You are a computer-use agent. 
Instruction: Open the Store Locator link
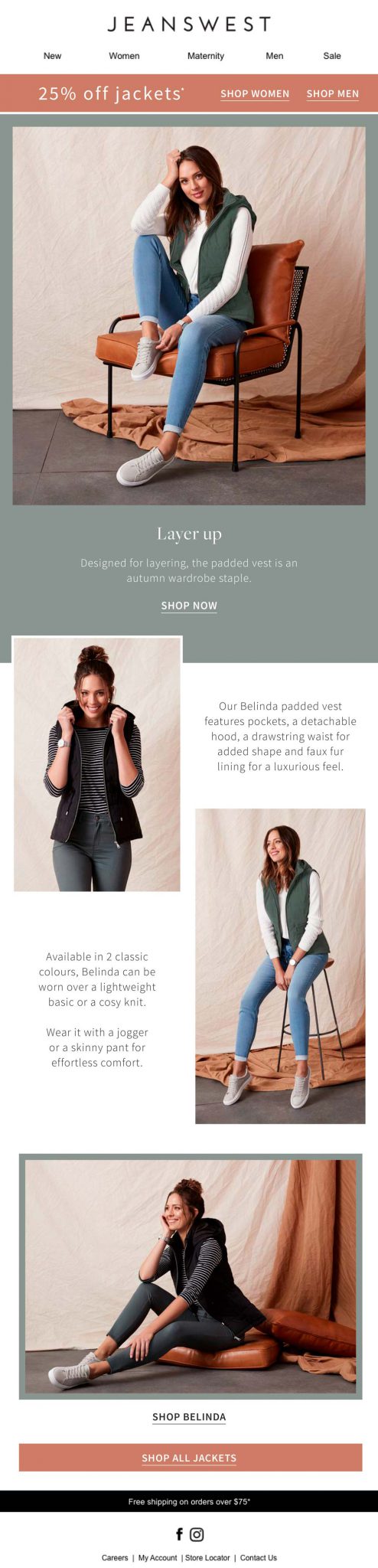pyautogui.click(x=207, y=1557)
